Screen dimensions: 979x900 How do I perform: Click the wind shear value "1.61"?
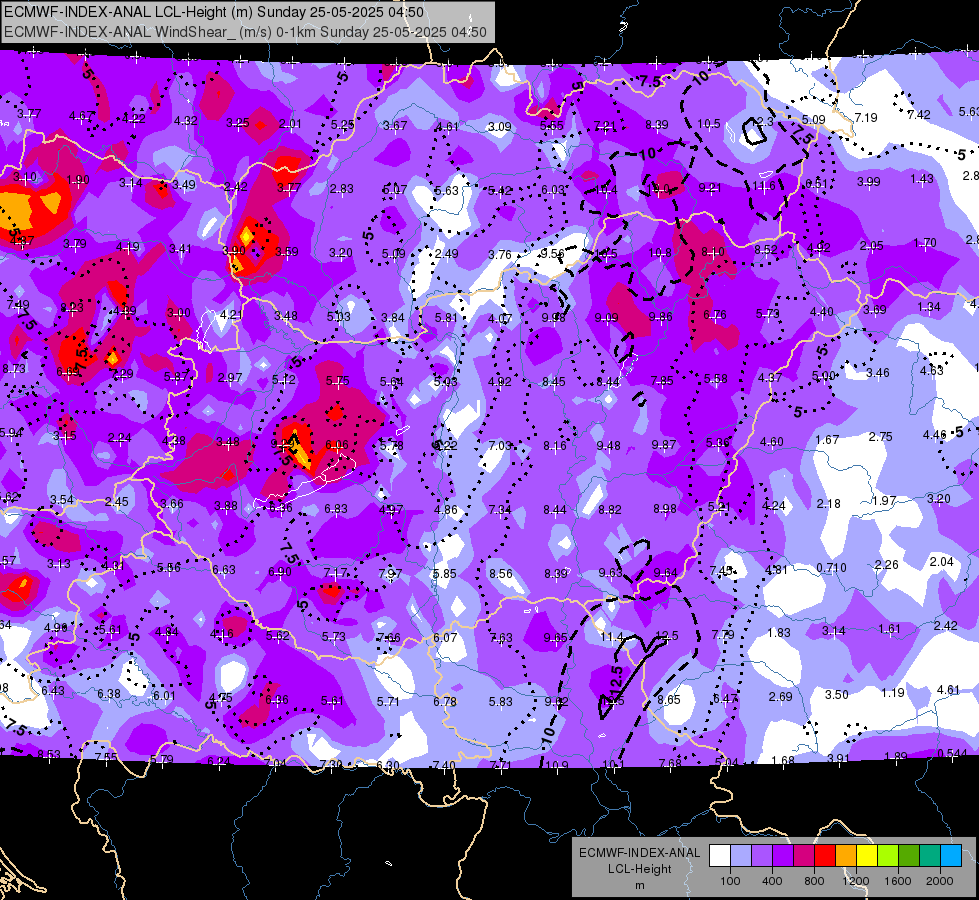(x=890, y=629)
